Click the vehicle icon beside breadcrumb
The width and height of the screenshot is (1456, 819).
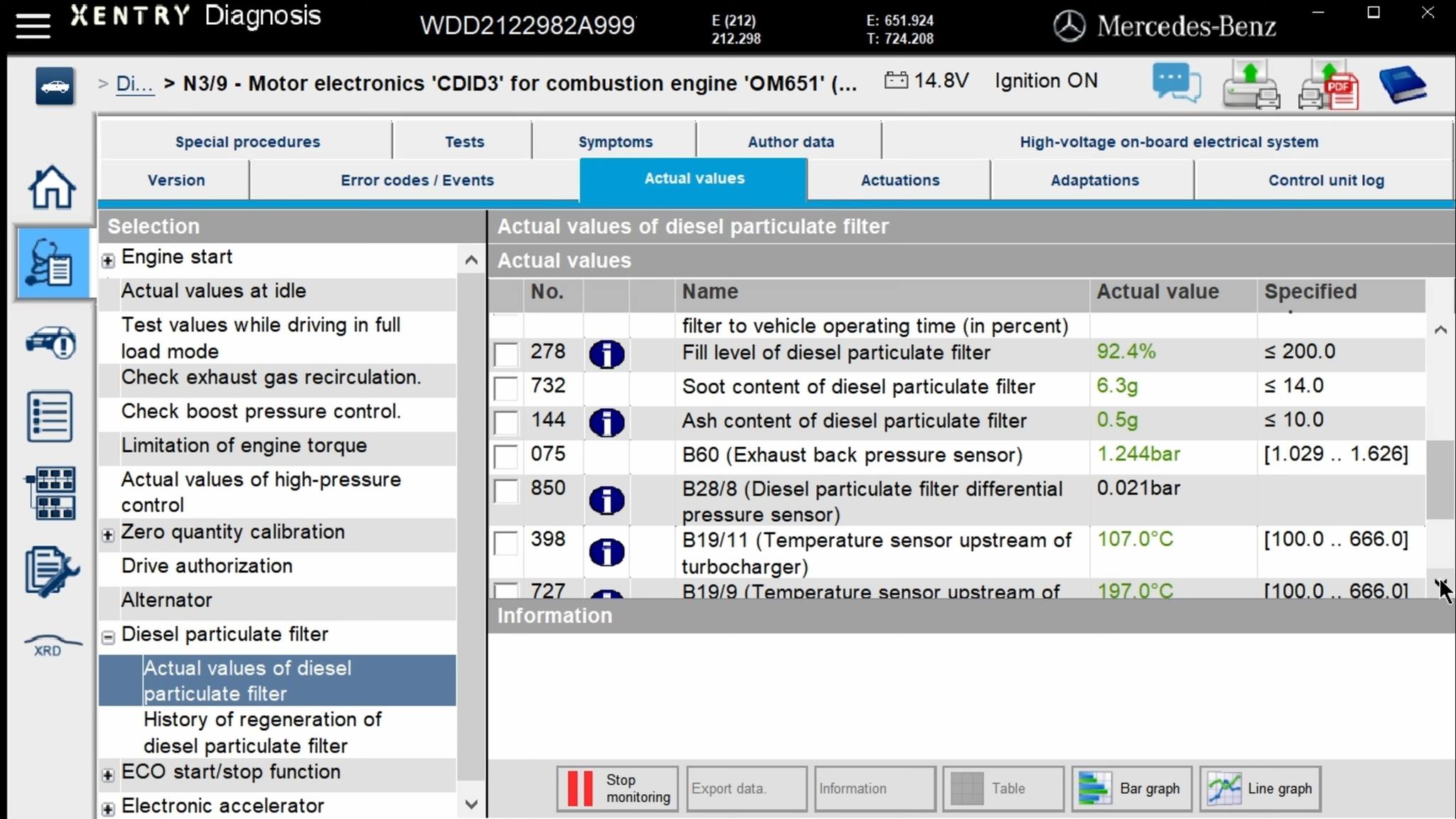point(55,86)
